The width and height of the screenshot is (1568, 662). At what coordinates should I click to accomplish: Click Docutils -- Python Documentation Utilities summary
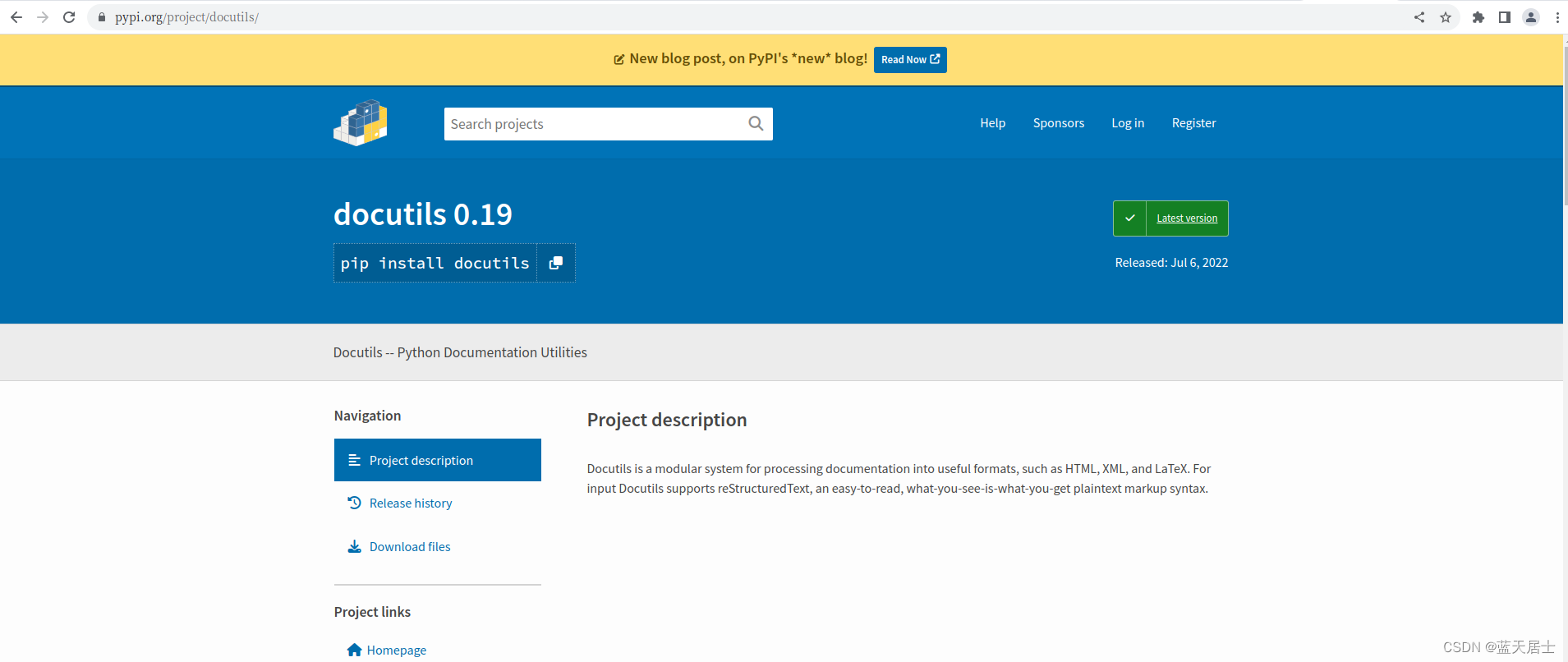(x=460, y=352)
